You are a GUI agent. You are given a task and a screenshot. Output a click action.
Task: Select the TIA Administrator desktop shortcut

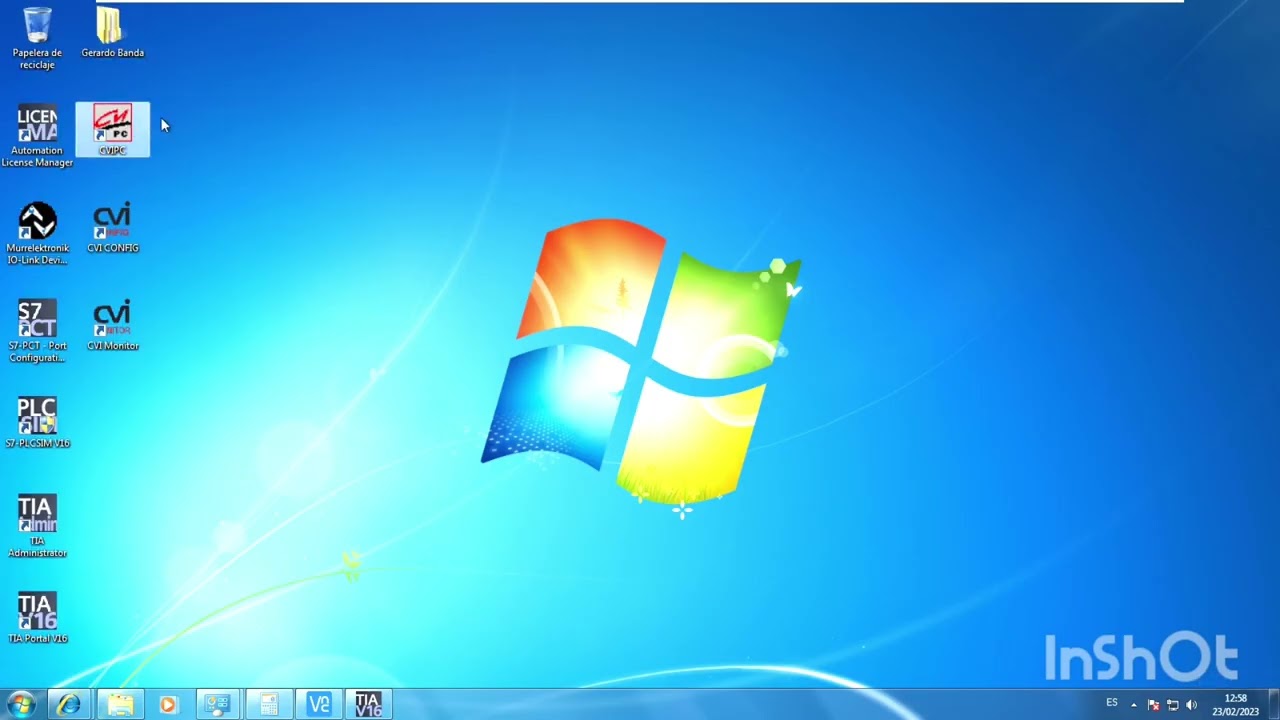tap(37, 527)
